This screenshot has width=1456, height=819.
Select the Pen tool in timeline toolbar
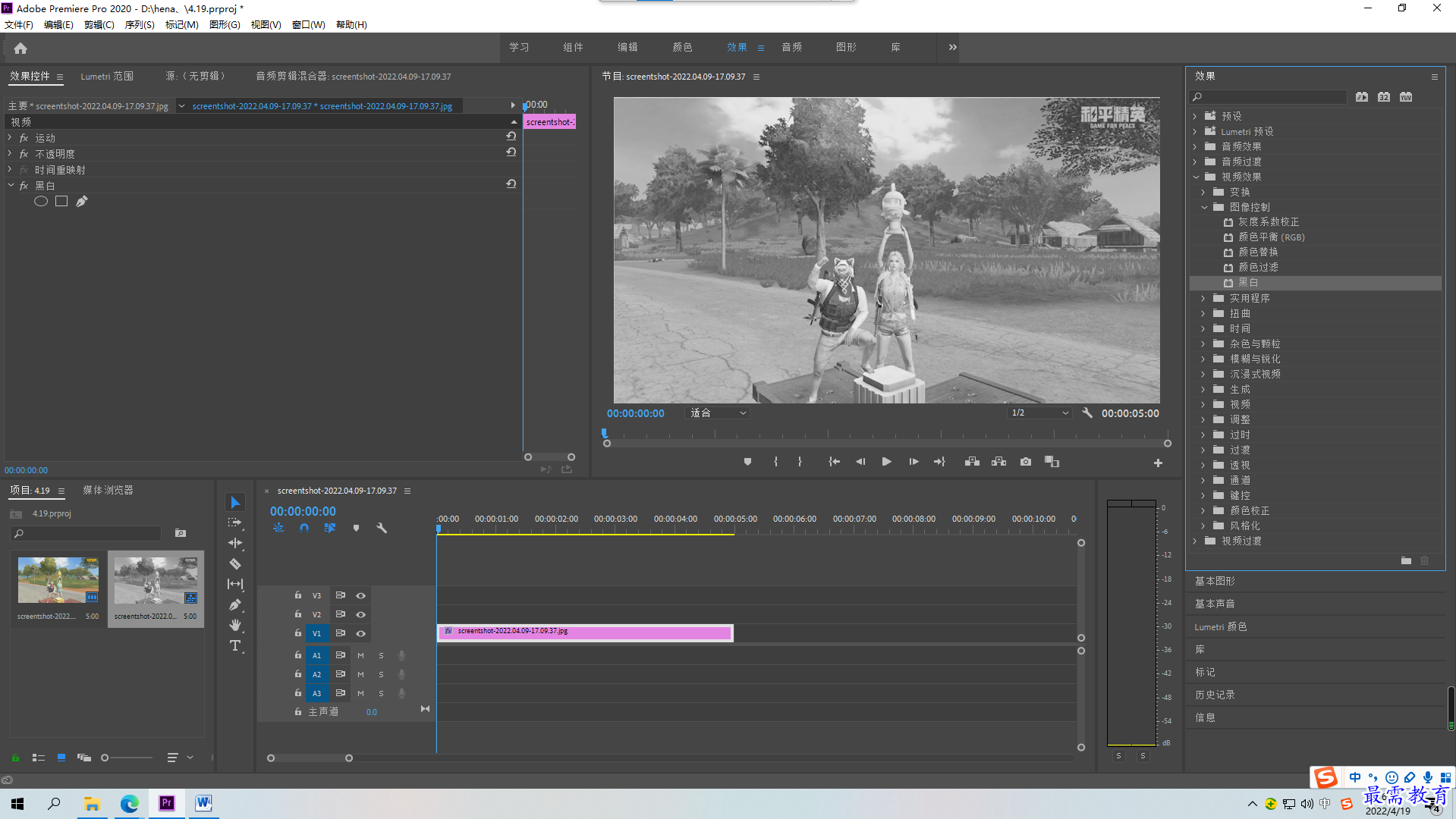point(235,604)
